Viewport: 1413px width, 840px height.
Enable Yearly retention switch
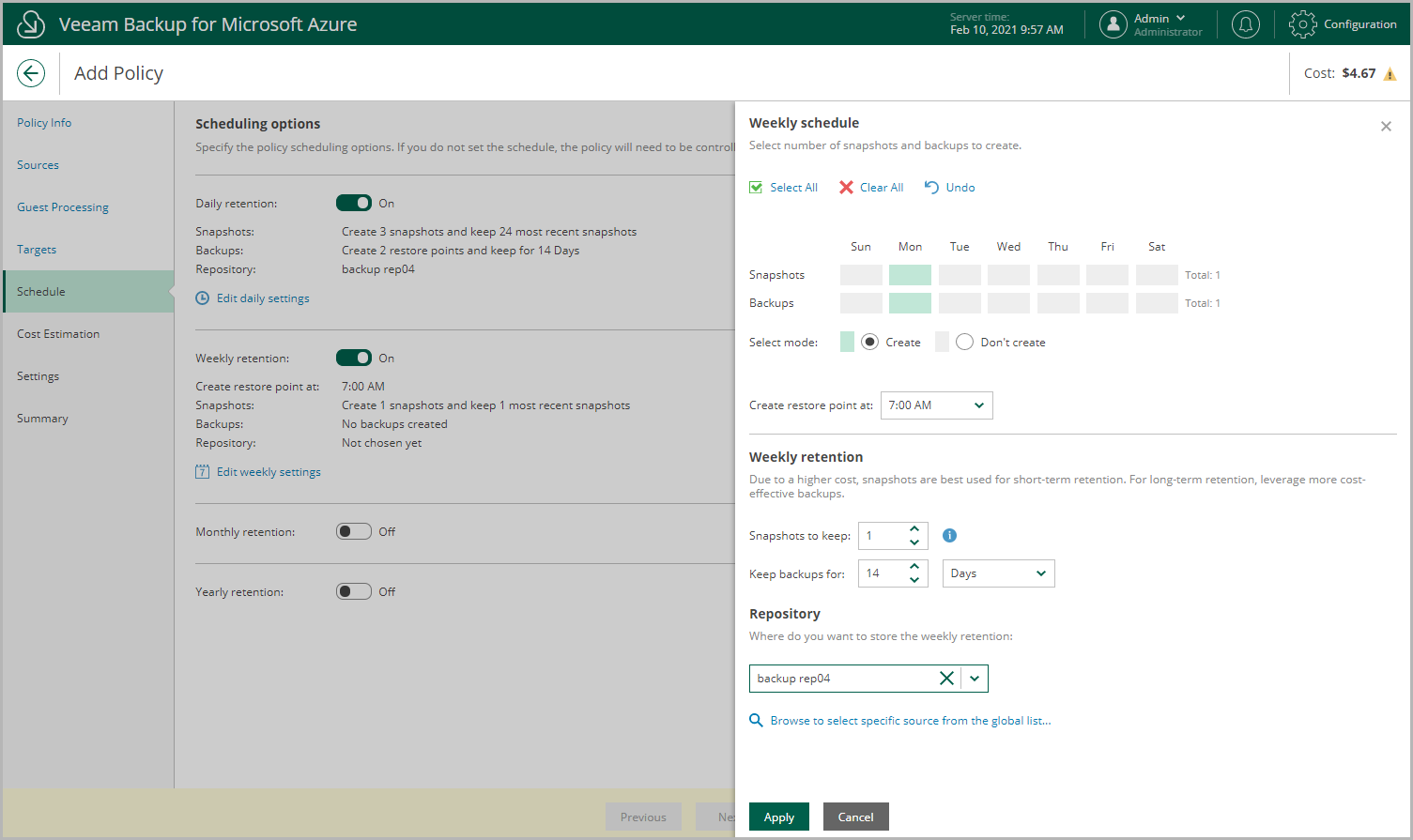354,591
